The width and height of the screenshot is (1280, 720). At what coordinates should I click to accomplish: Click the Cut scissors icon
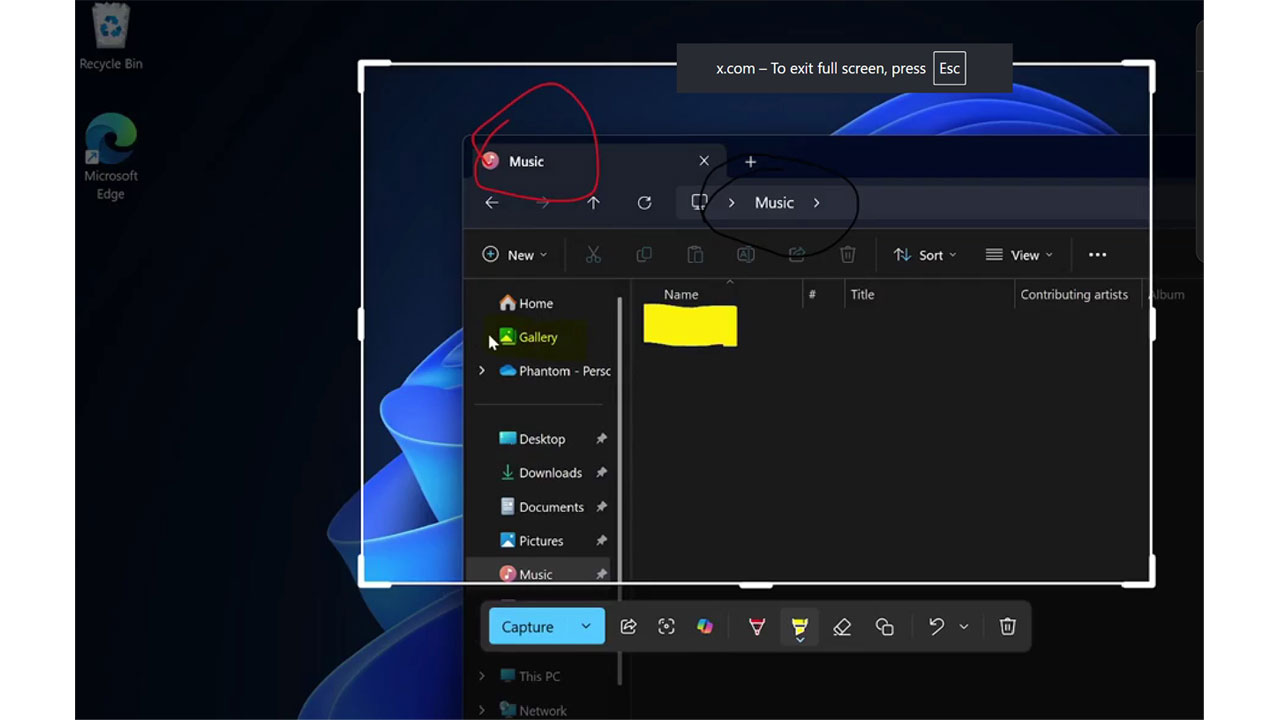pos(593,255)
